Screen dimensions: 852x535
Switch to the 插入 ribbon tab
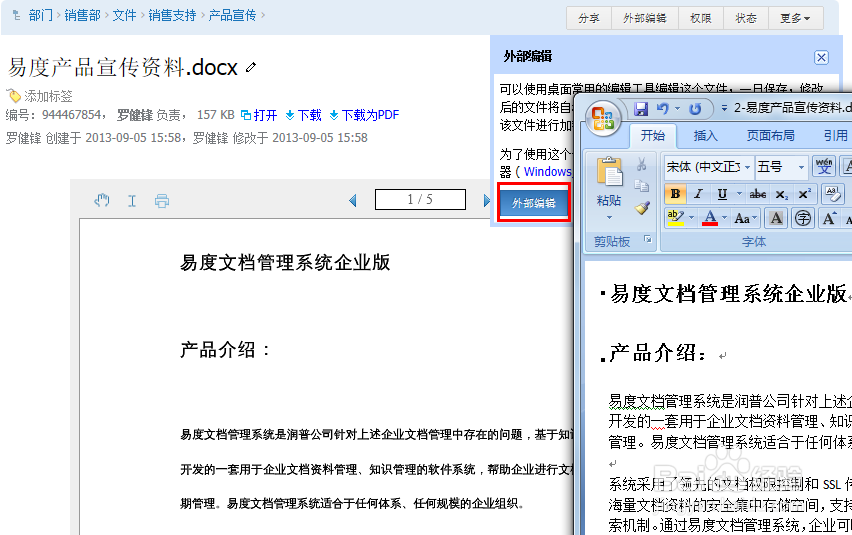[705, 135]
